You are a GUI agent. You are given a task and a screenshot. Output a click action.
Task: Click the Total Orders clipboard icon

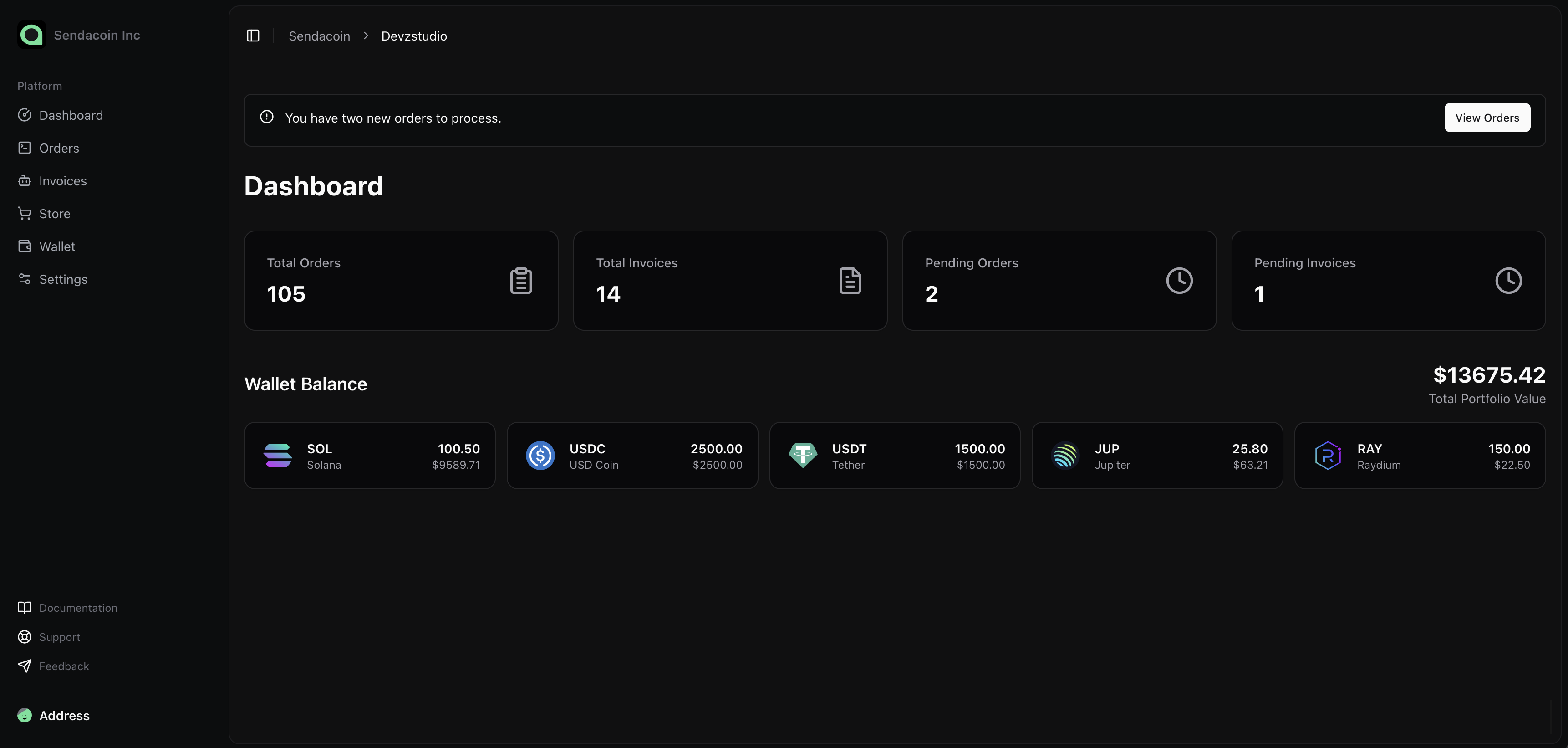coord(521,281)
